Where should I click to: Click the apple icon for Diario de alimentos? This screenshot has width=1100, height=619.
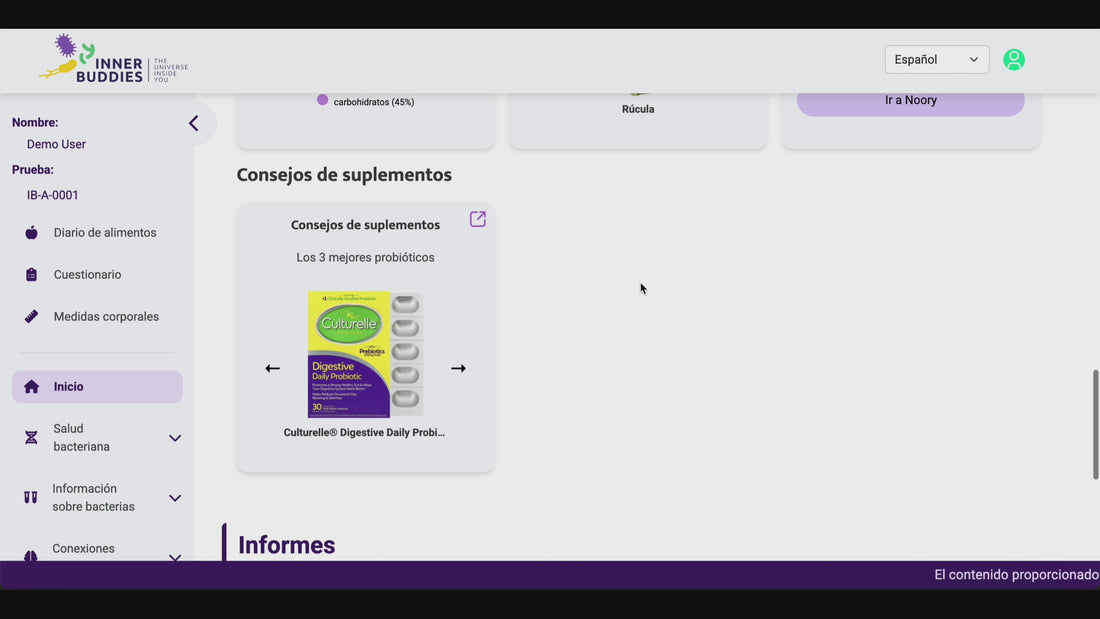point(31,233)
